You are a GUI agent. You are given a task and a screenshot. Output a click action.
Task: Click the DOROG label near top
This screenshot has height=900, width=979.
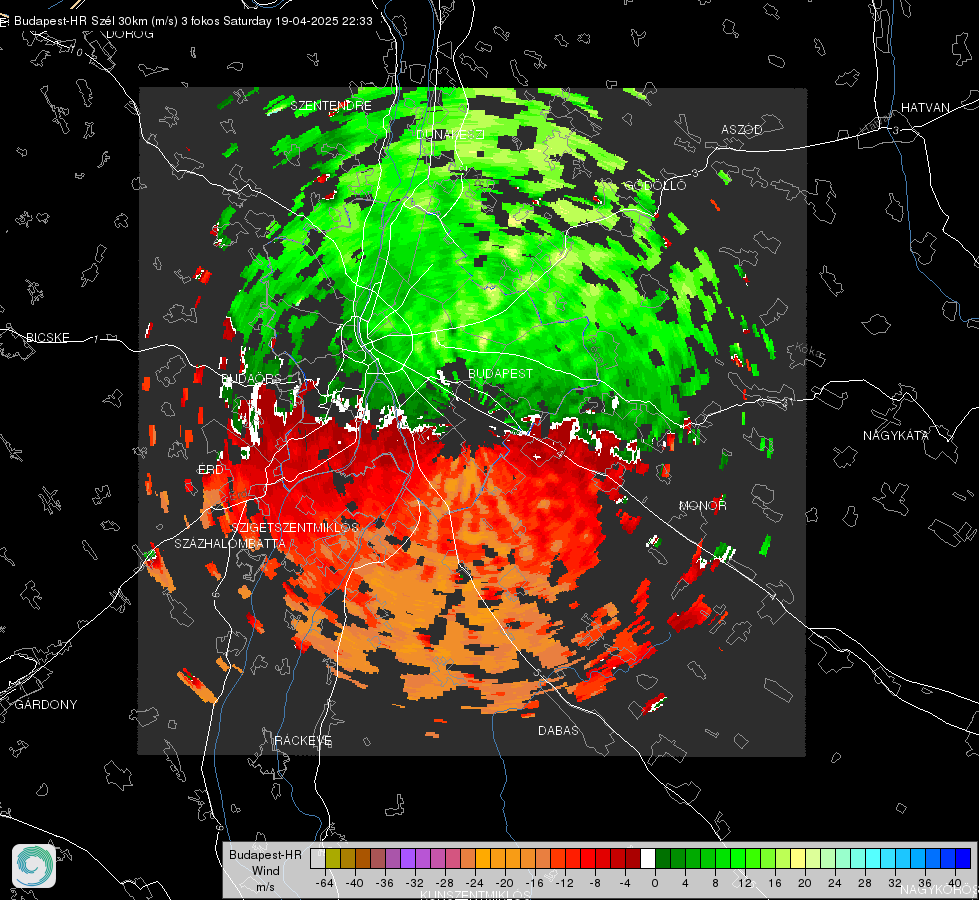click(130, 34)
